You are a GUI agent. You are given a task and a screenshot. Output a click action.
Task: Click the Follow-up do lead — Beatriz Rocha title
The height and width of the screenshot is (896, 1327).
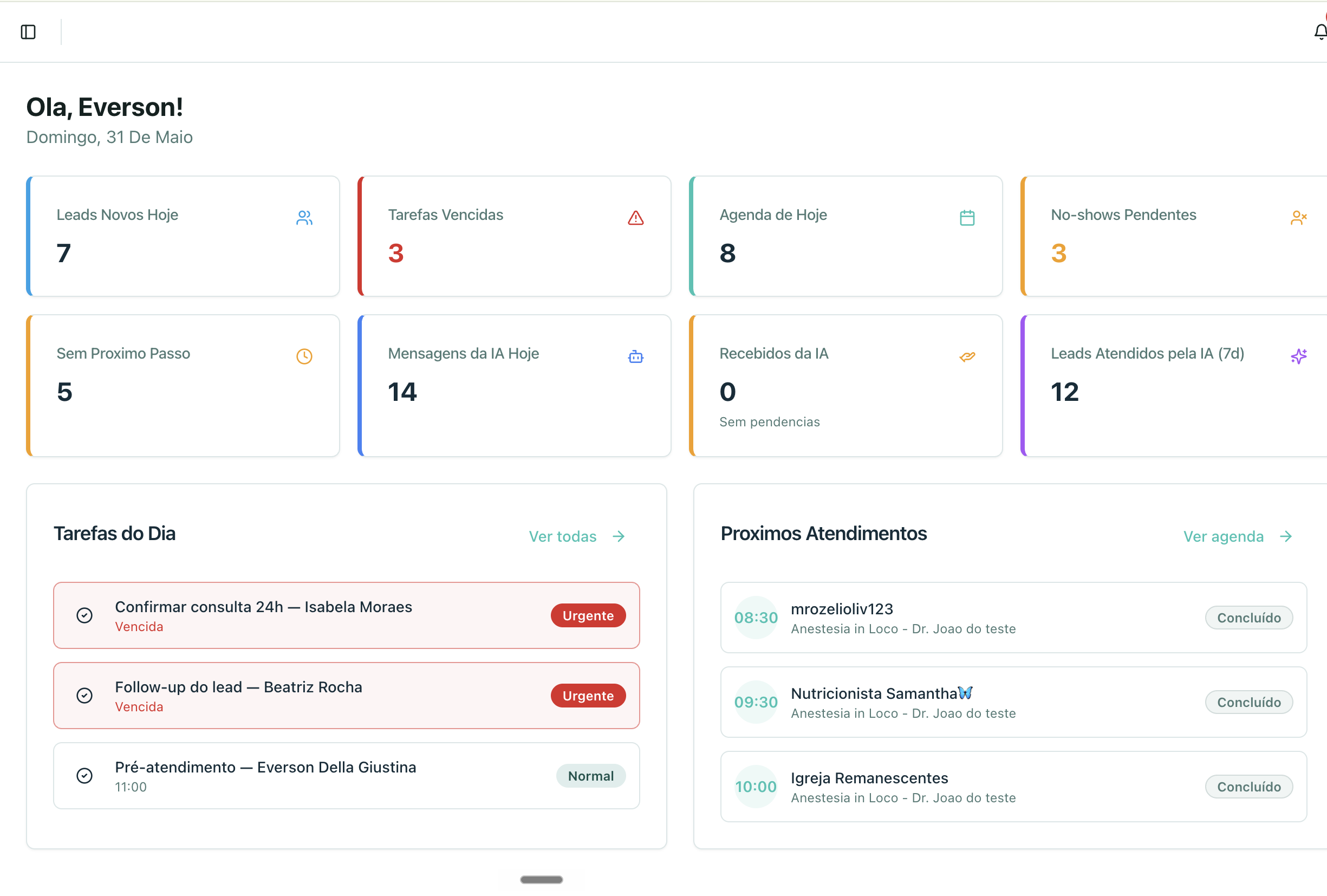click(238, 686)
